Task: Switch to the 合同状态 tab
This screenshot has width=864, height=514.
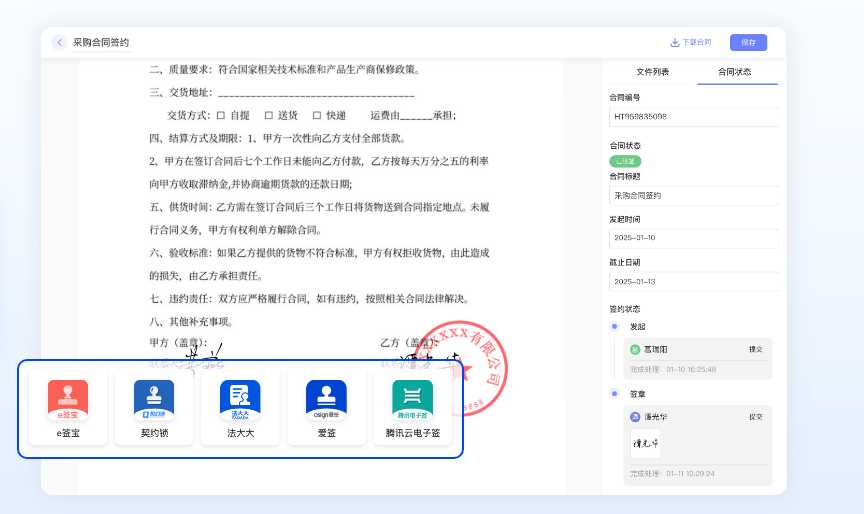Action: coord(735,72)
